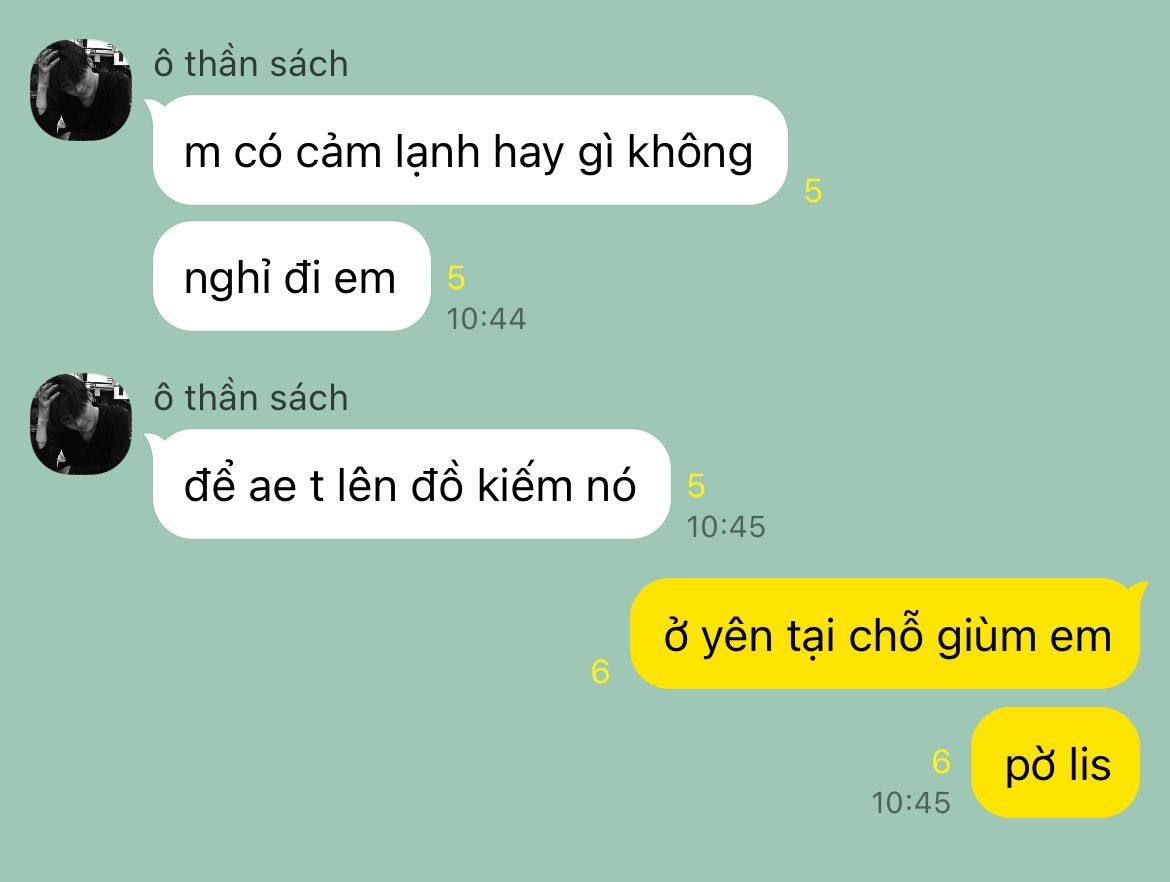
Task: Click the word 'không' in the first message
Action: click(x=689, y=152)
